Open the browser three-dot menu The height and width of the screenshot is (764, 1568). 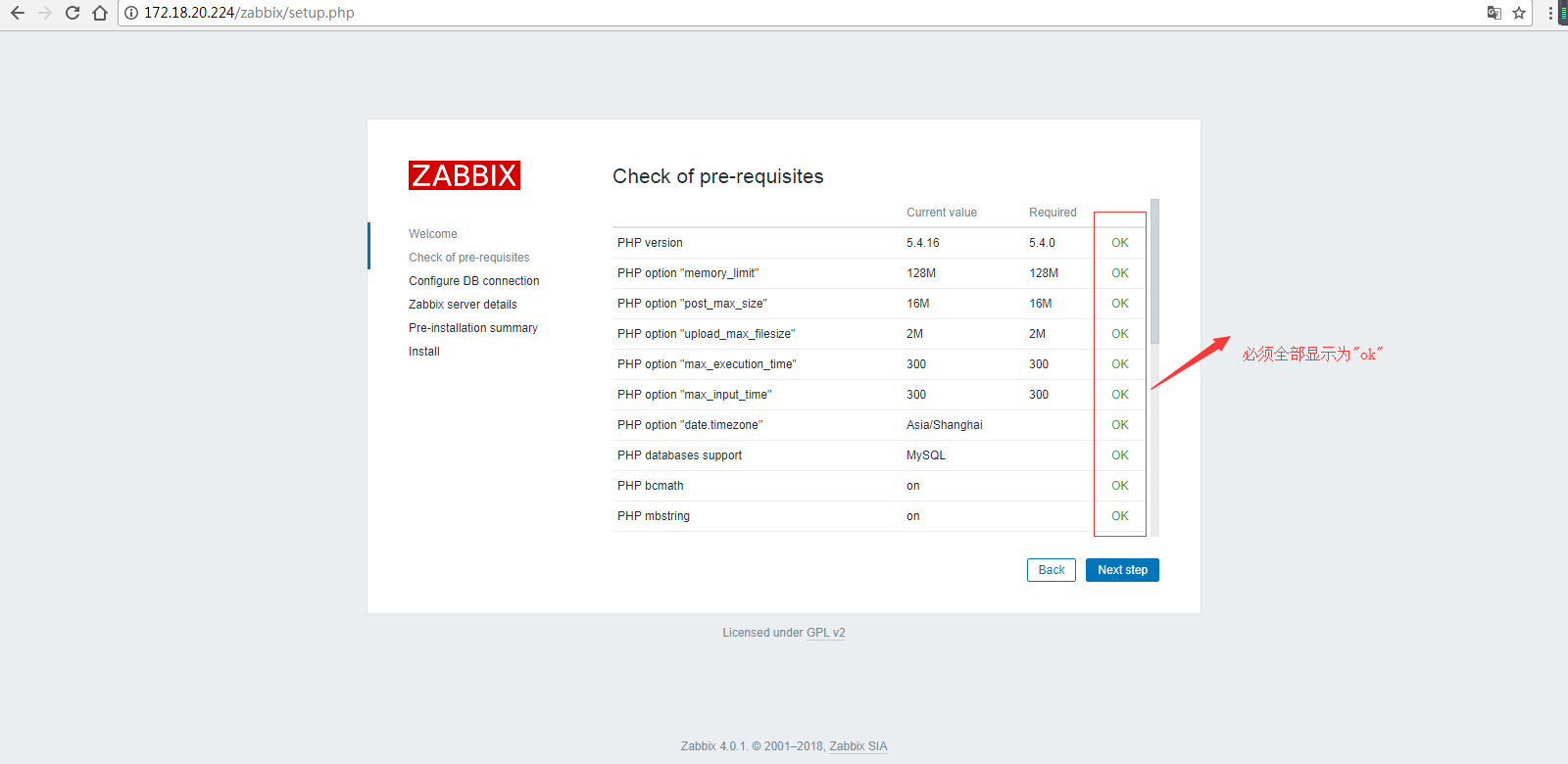(x=1550, y=13)
